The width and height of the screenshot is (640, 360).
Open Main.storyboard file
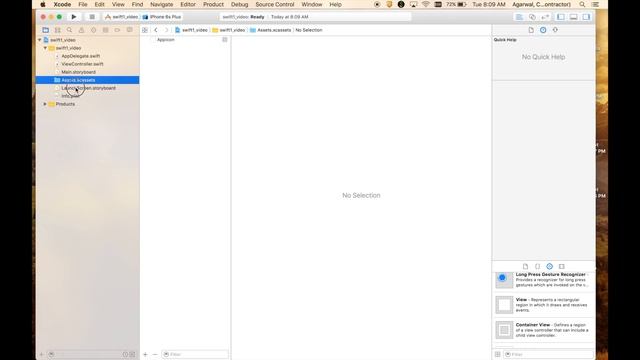[x=78, y=72]
